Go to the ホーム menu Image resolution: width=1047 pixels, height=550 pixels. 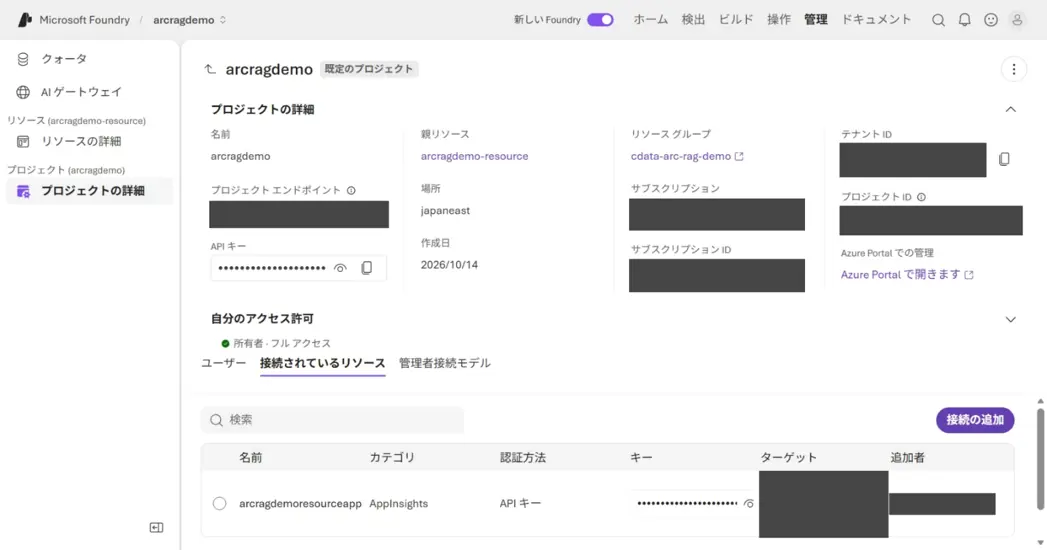tap(650, 19)
